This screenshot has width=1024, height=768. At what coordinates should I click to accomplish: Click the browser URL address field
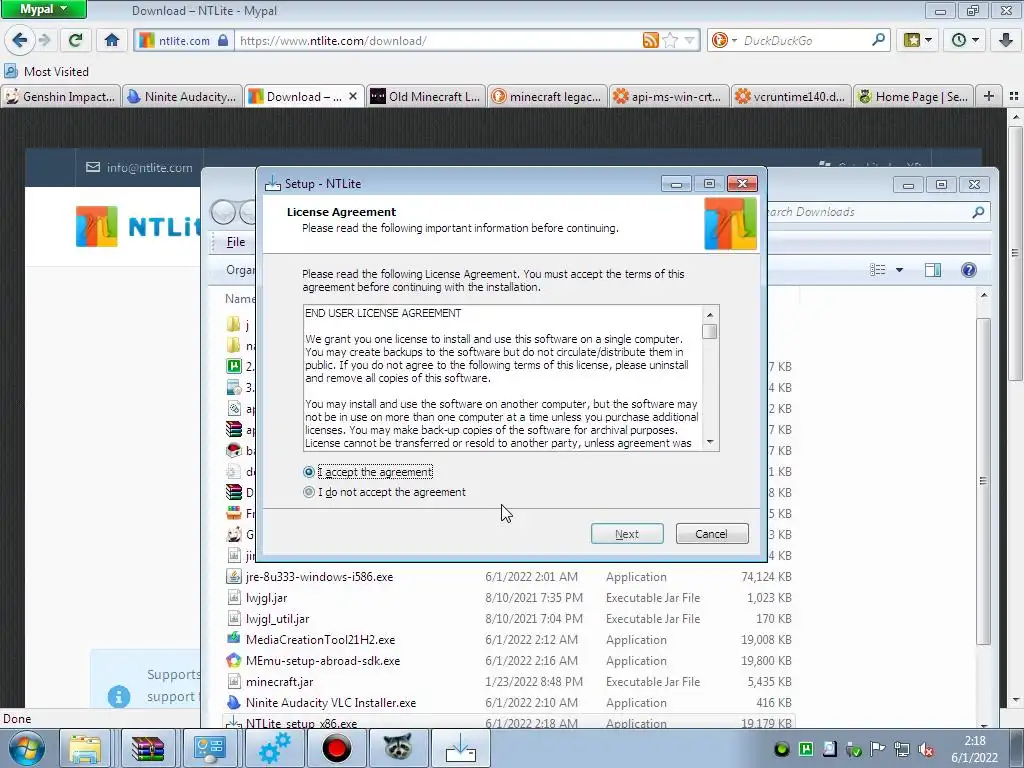(x=439, y=40)
